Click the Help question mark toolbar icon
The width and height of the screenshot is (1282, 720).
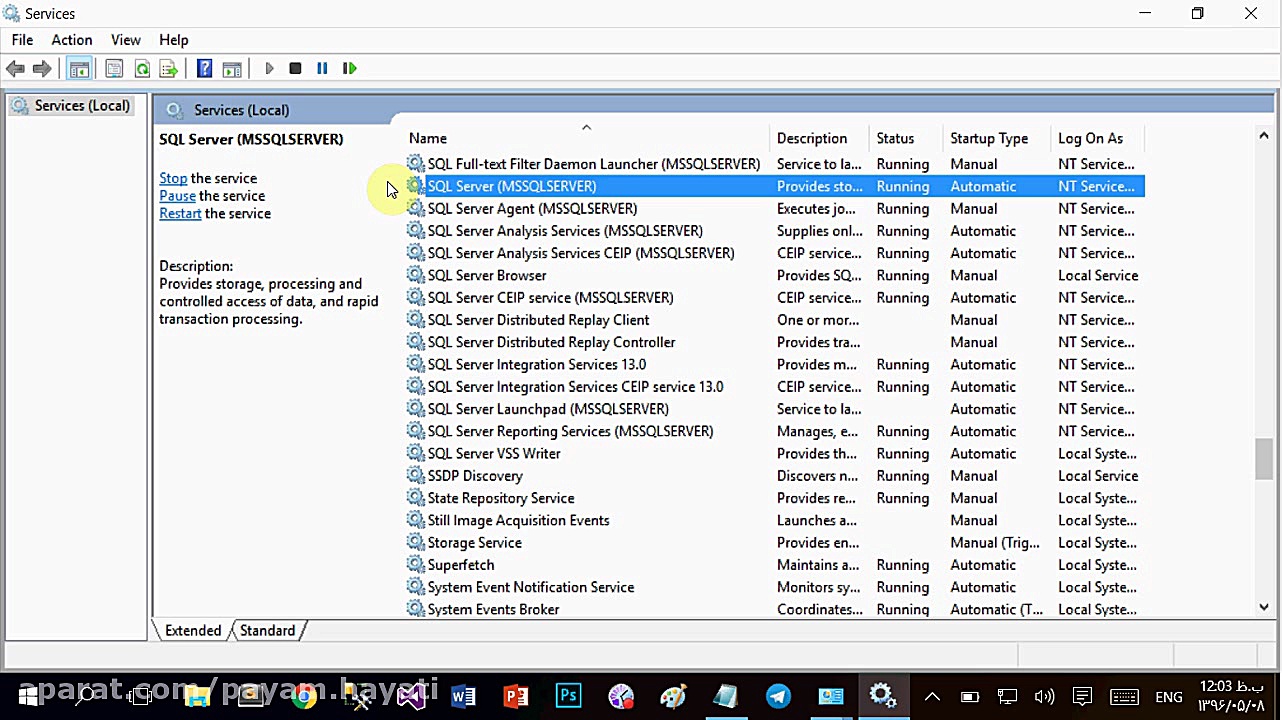coord(204,68)
